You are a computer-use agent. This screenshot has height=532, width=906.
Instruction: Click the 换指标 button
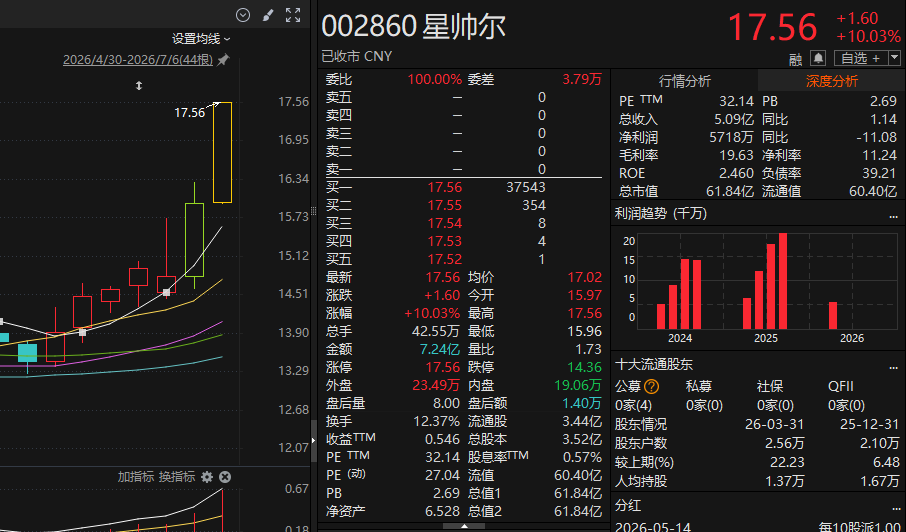(x=177, y=477)
